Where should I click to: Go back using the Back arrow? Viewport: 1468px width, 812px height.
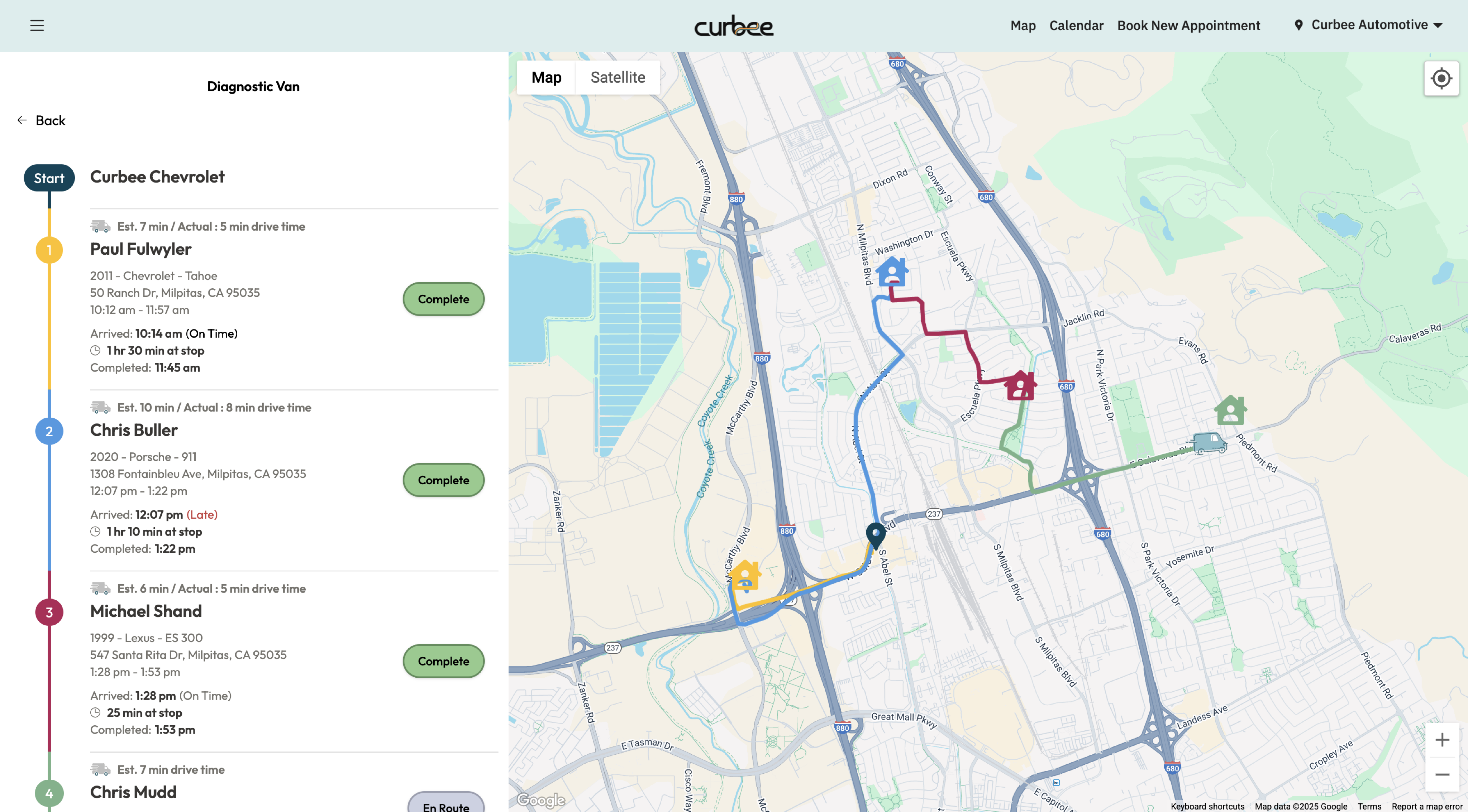coord(41,120)
